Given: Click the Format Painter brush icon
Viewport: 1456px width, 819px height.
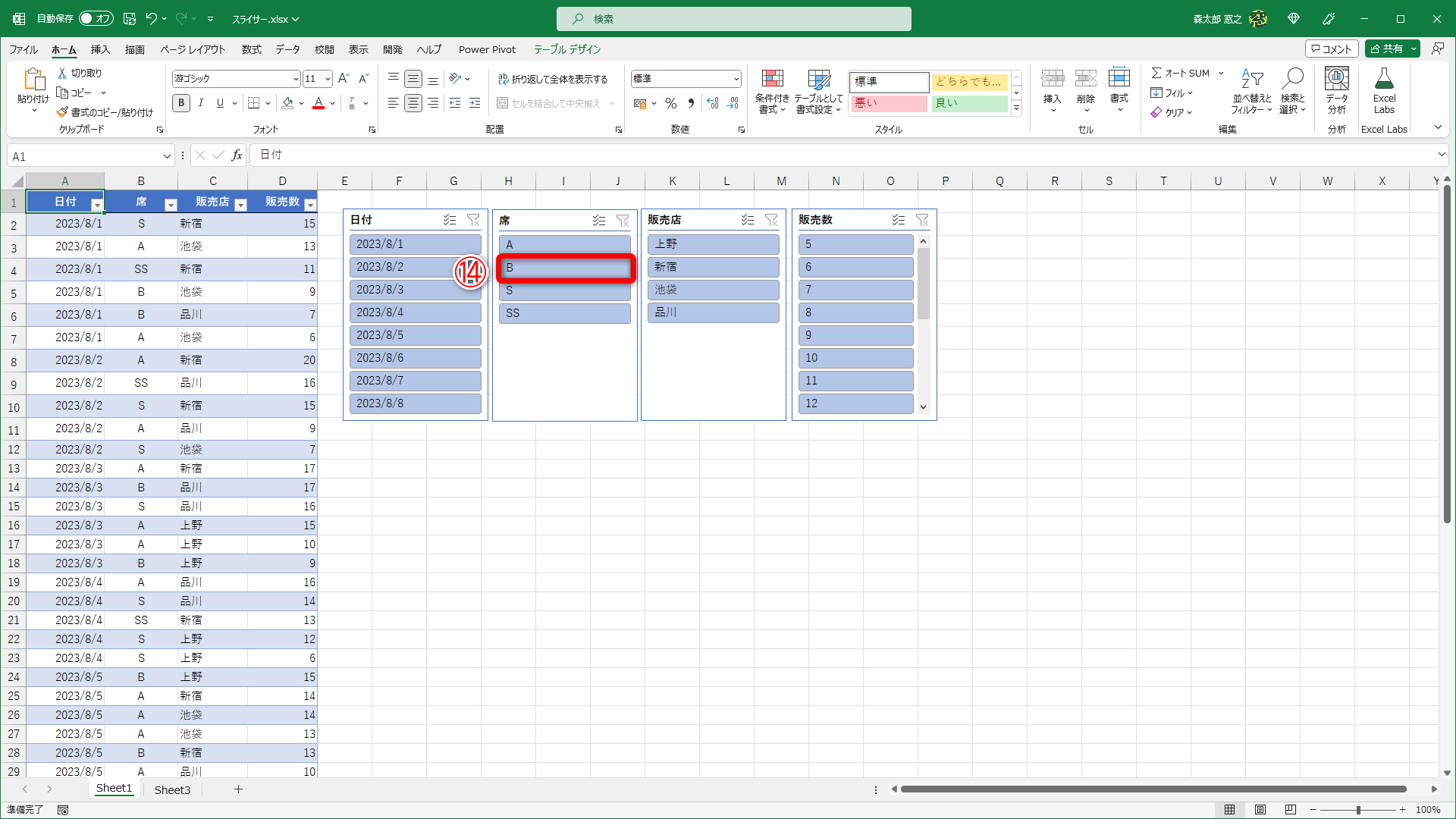Looking at the screenshot, I should pos(63,112).
